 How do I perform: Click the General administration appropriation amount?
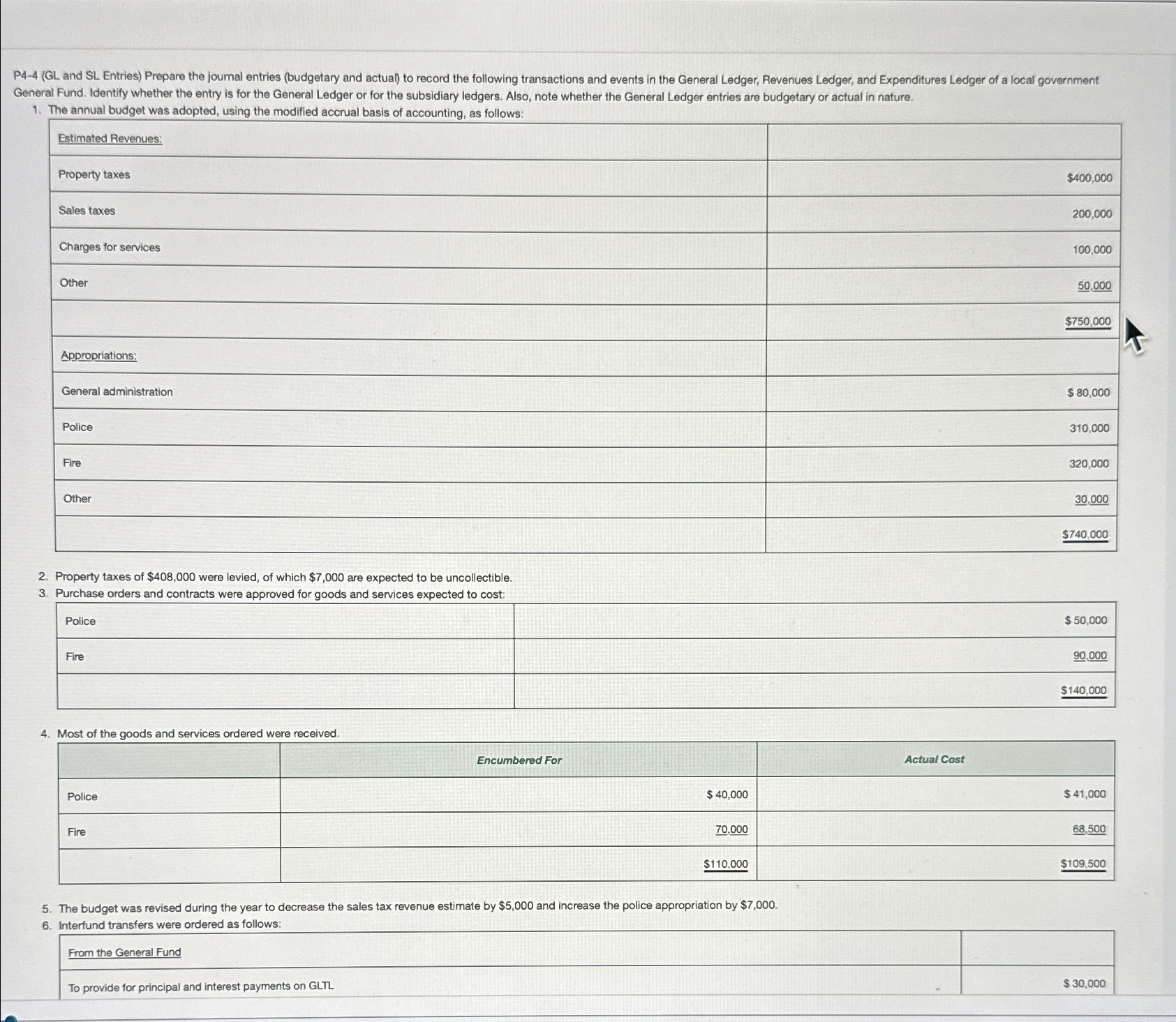1088,392
